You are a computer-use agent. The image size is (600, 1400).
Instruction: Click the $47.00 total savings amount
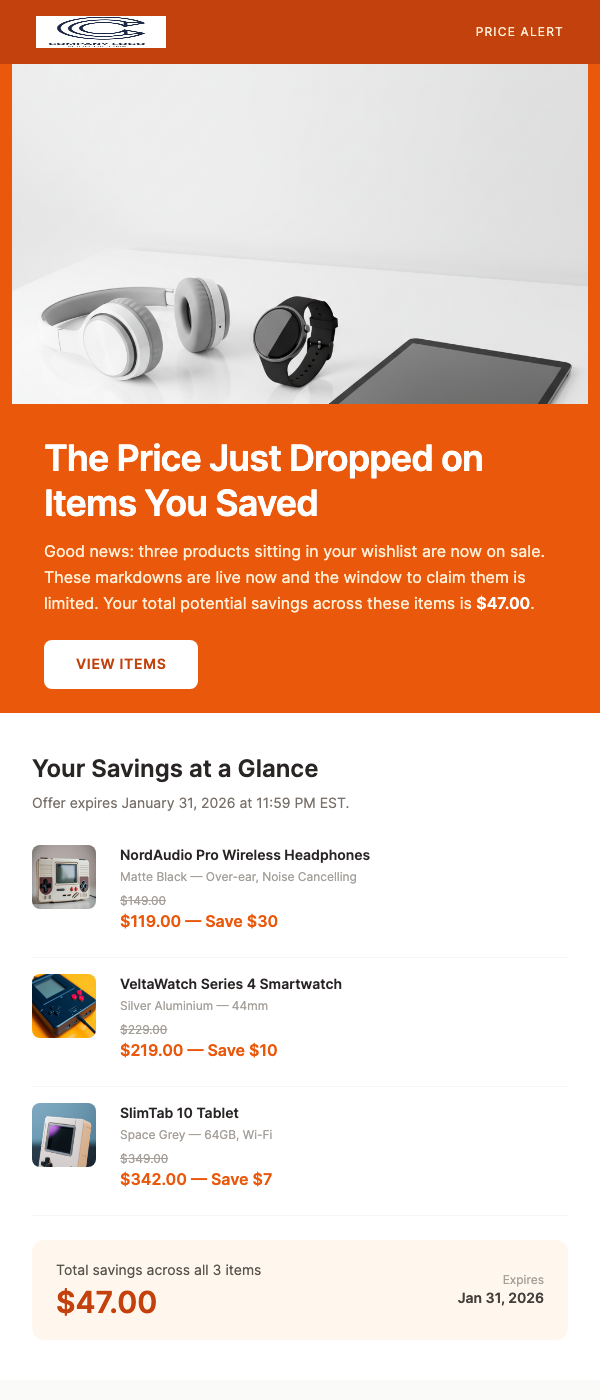[106, 1302]
